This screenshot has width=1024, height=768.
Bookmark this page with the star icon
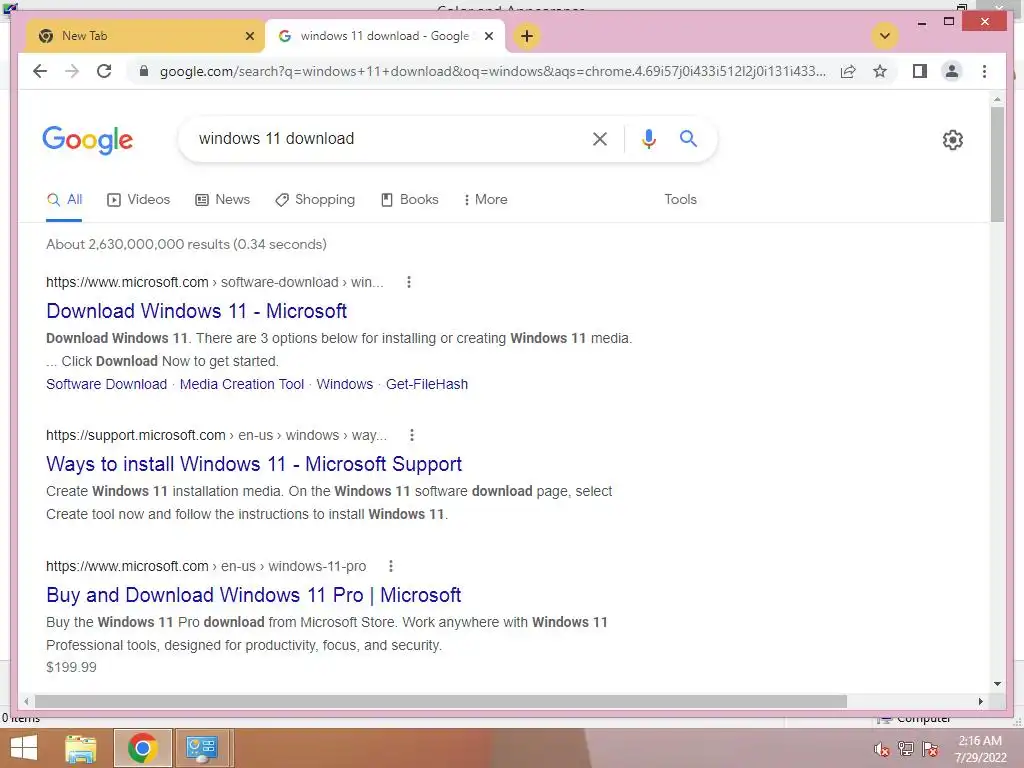tap(880, 71)
